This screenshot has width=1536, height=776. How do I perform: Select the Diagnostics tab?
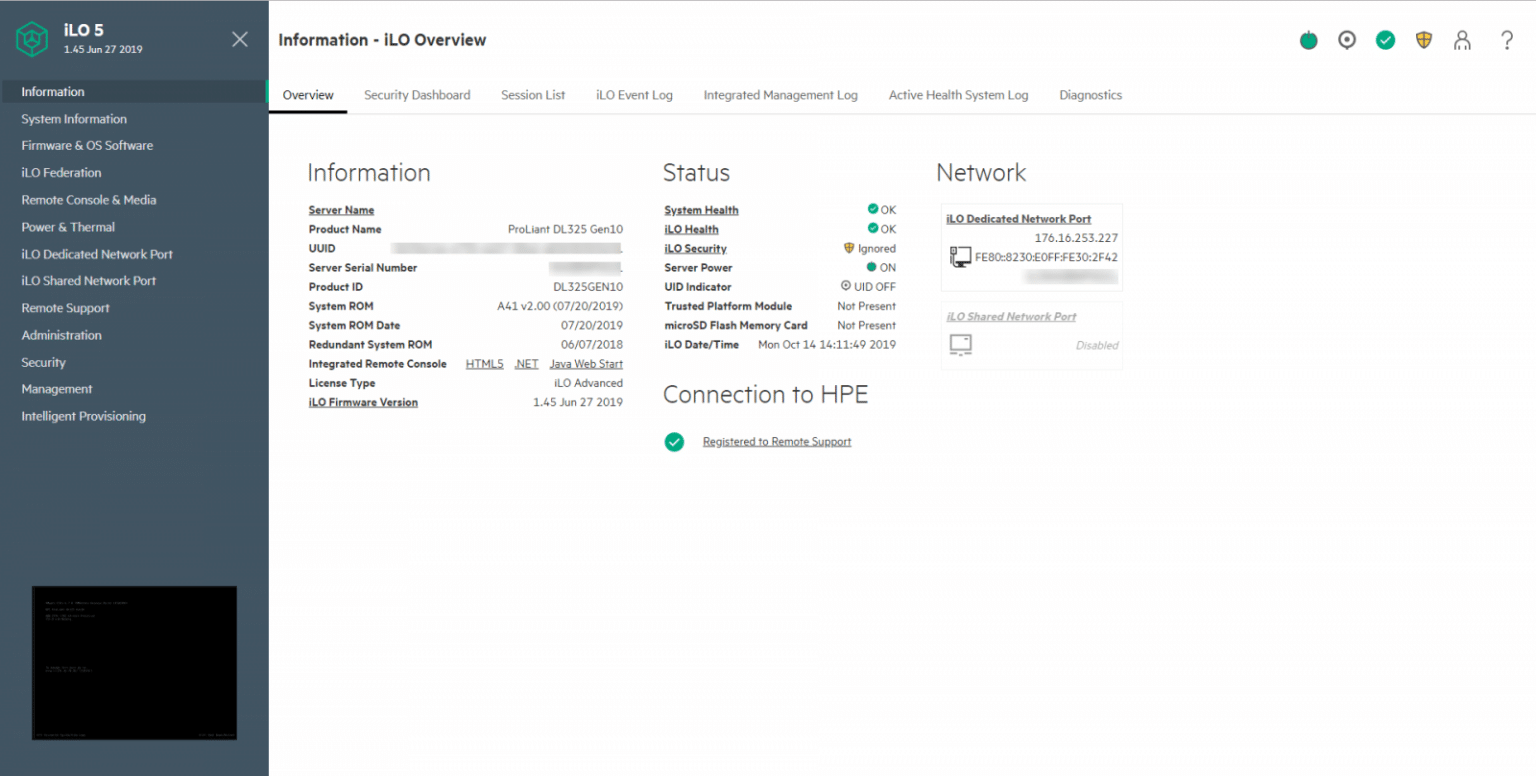pos(1090,95)
